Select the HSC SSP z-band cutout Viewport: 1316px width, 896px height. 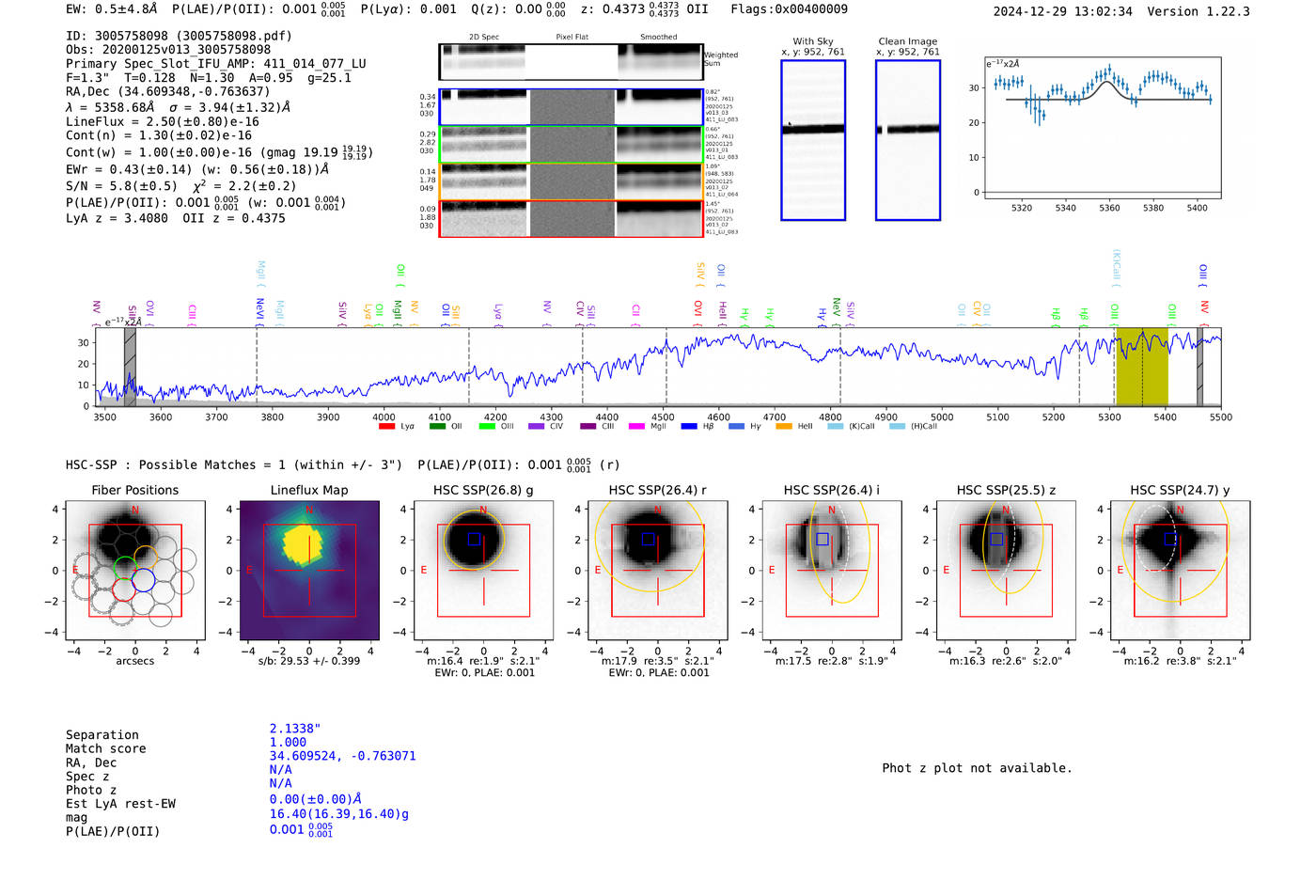click(x=1006, y=570)
